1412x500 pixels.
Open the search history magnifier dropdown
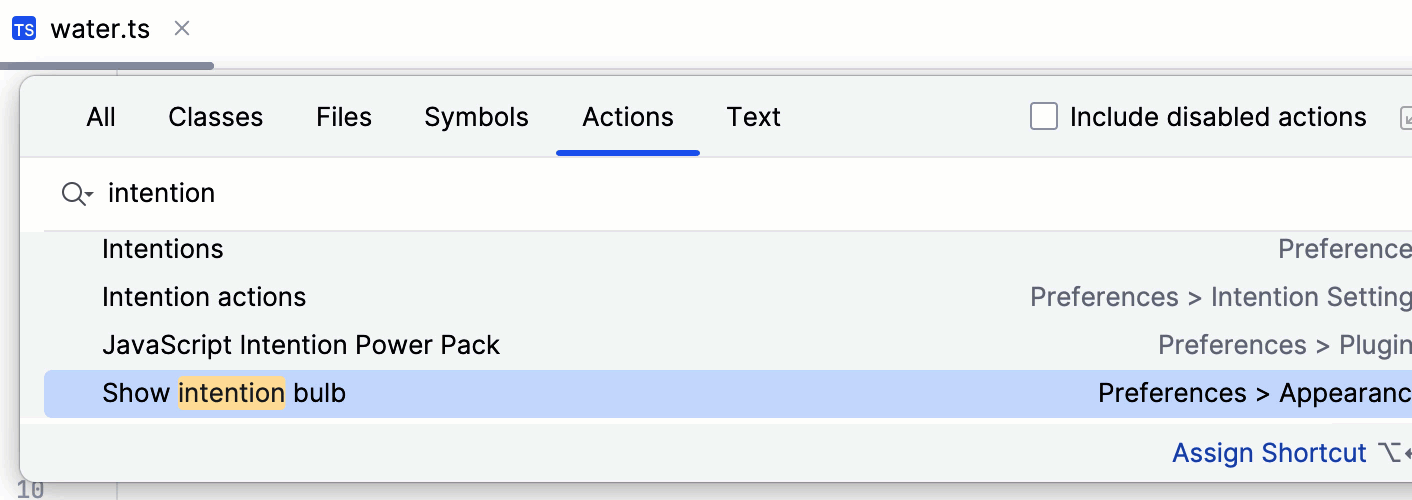[x=77, y=193]
